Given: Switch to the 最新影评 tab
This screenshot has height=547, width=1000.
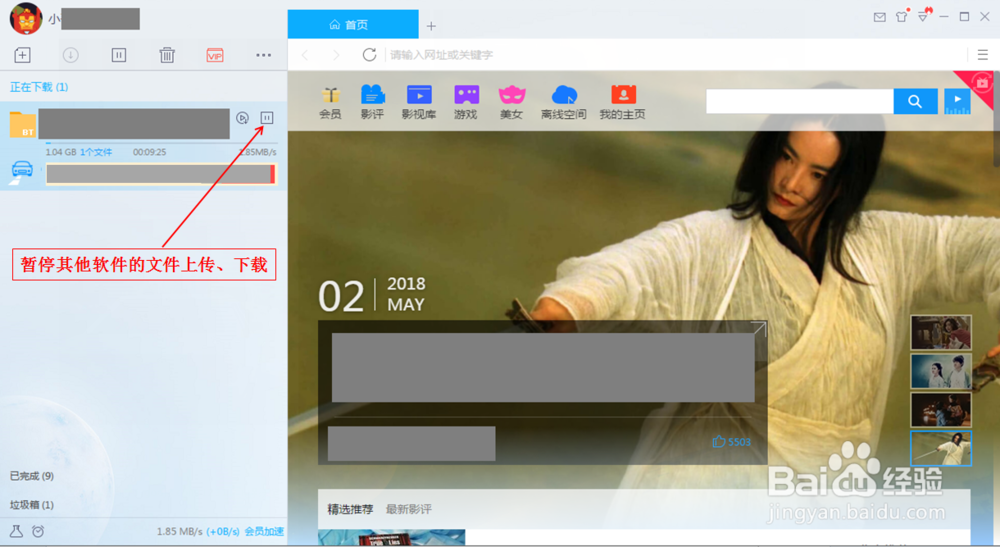Looking at the screenshot, I should coord(409,509).
